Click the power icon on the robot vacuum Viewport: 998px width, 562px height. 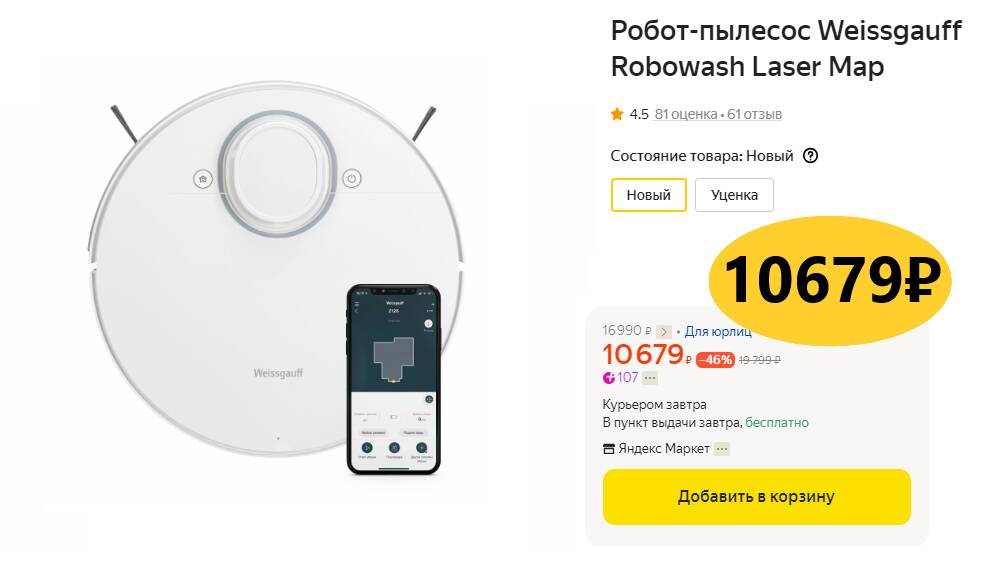[x=352, y=178]
